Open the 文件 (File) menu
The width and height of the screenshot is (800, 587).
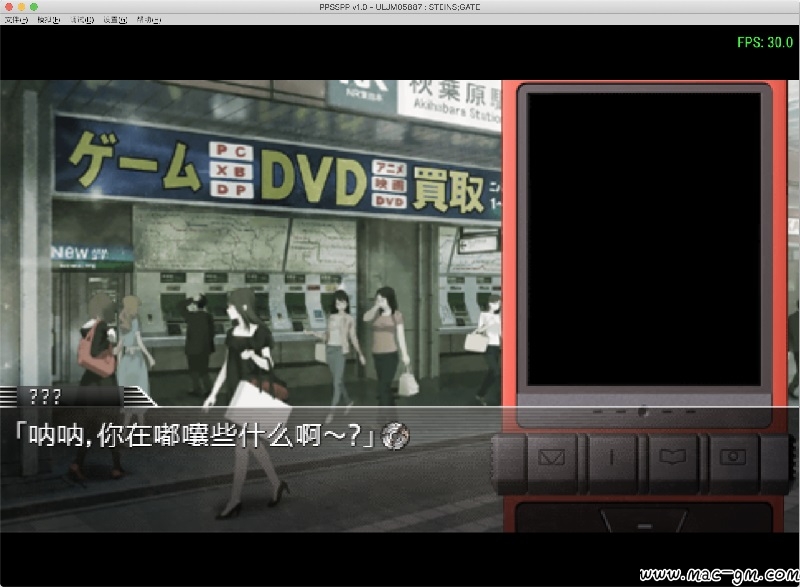[x=16, y=20]
